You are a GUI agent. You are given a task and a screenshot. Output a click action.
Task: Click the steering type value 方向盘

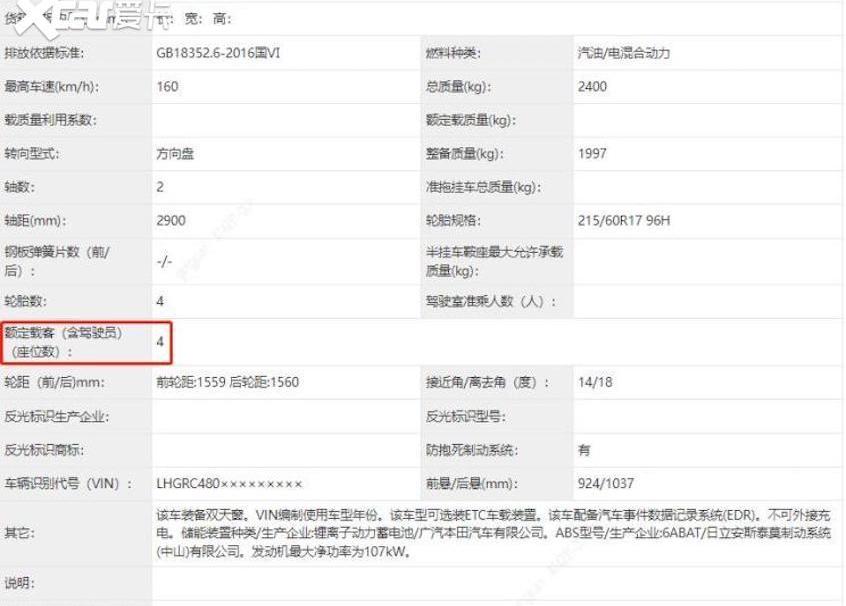click(x=175, y=154)
